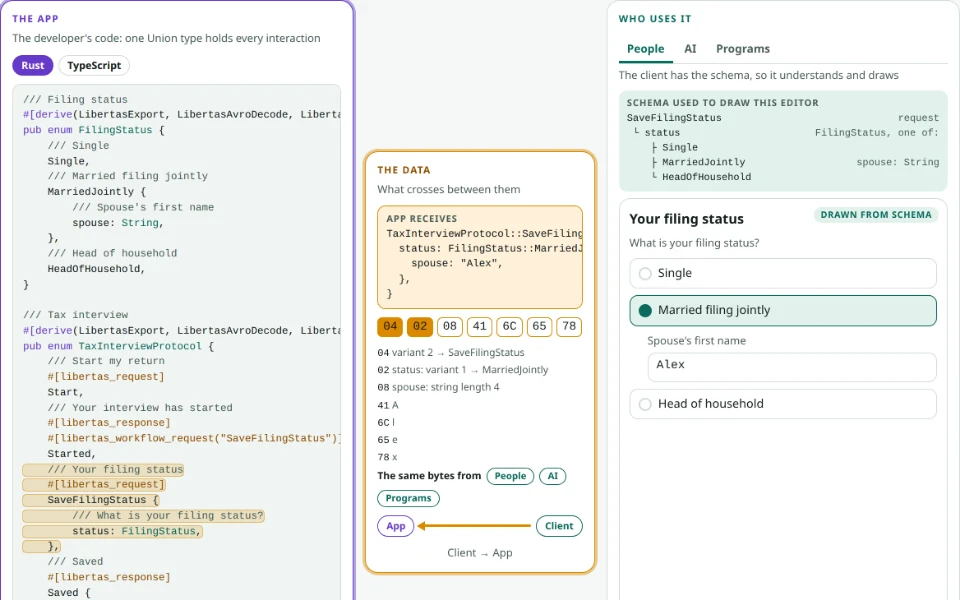Click the Client endpoint pill
960x600 pixels.
559,526
